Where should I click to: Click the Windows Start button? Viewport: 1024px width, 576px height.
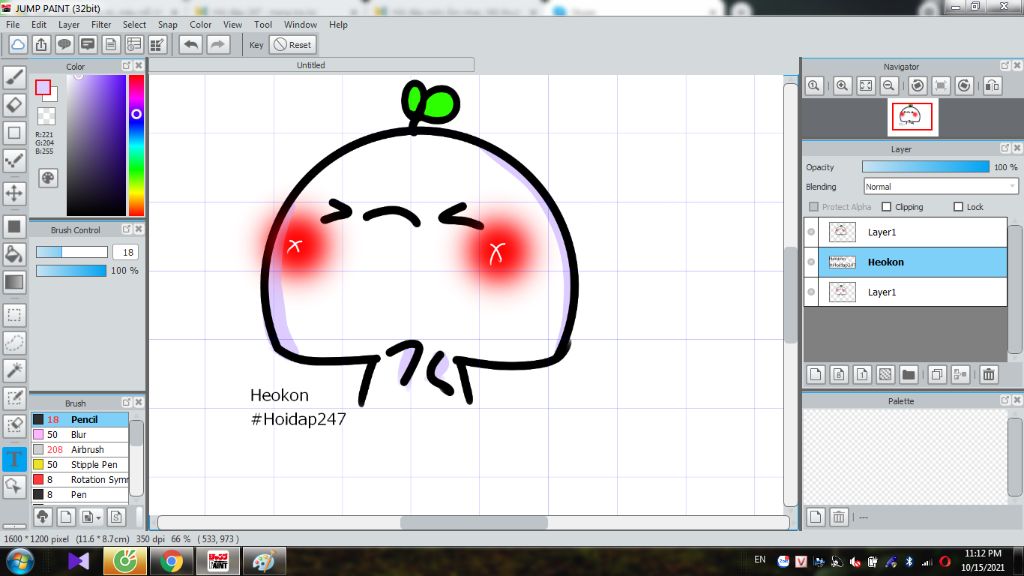[x=20, y=562]
